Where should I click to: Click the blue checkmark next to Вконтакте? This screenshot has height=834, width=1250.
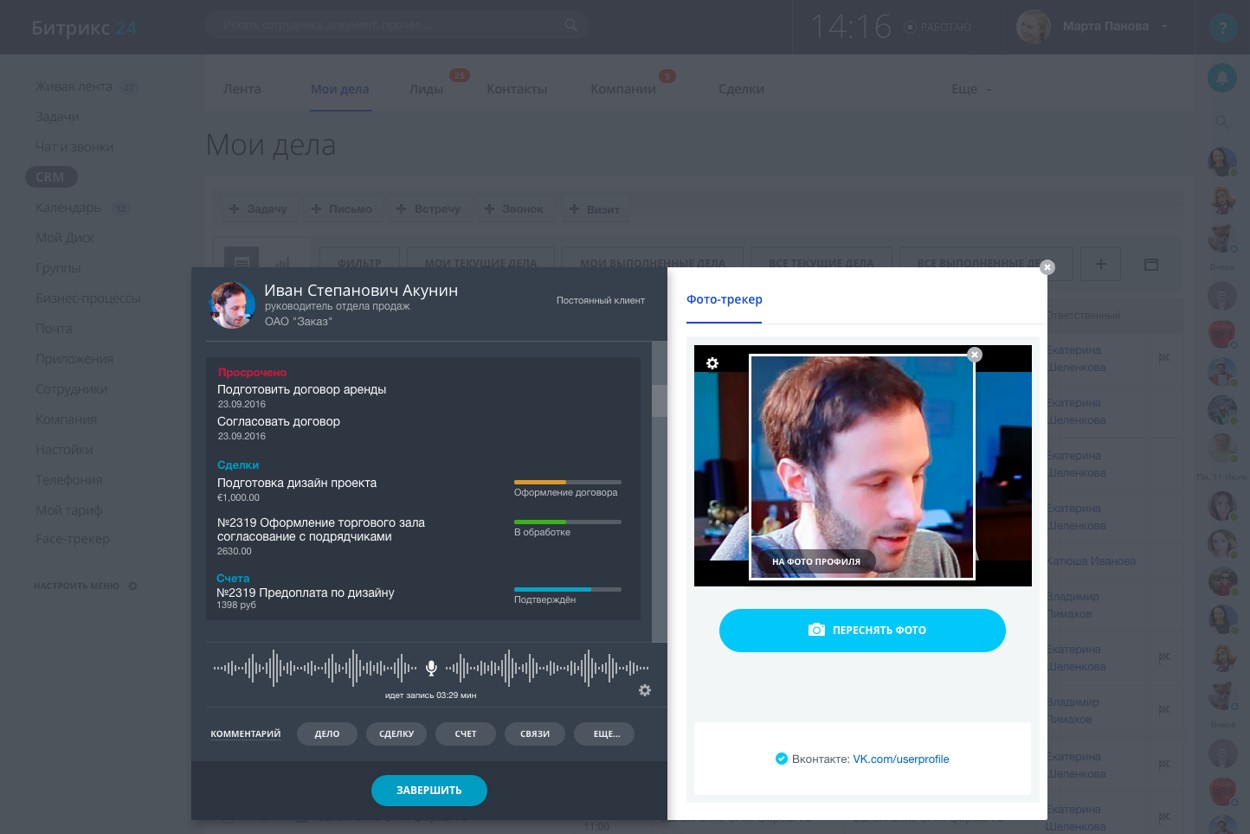click(781, 759)
